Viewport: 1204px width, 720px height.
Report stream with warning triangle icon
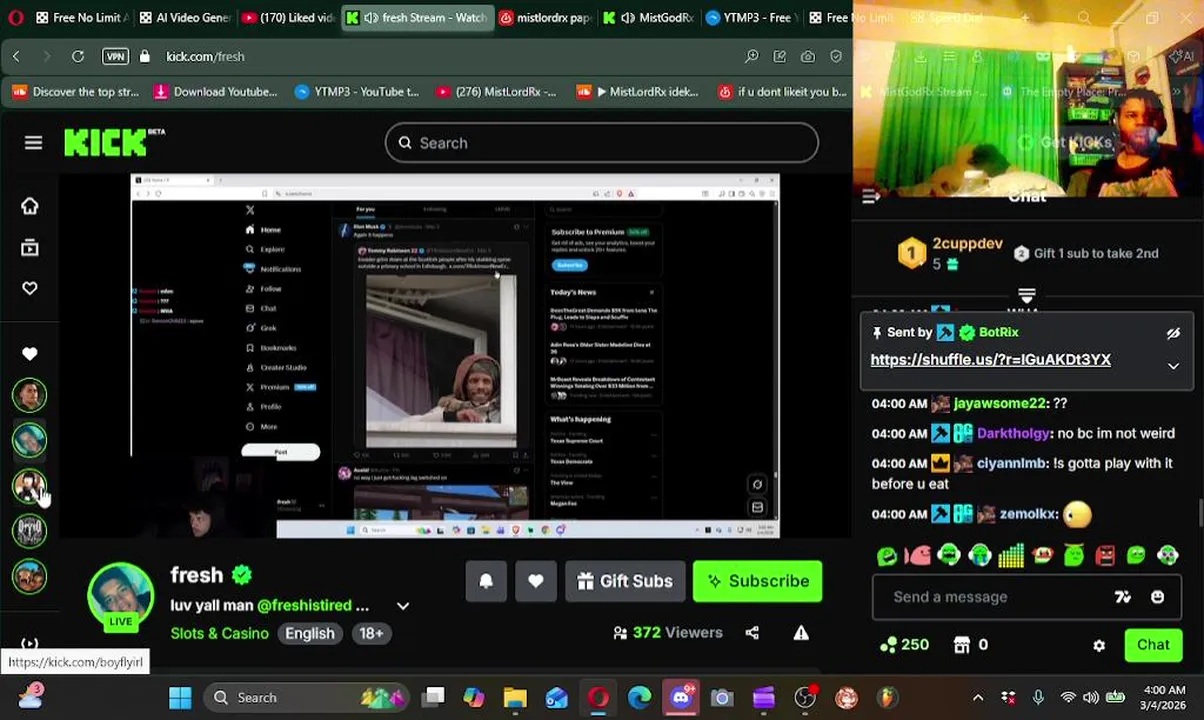[x=801, y=633]
